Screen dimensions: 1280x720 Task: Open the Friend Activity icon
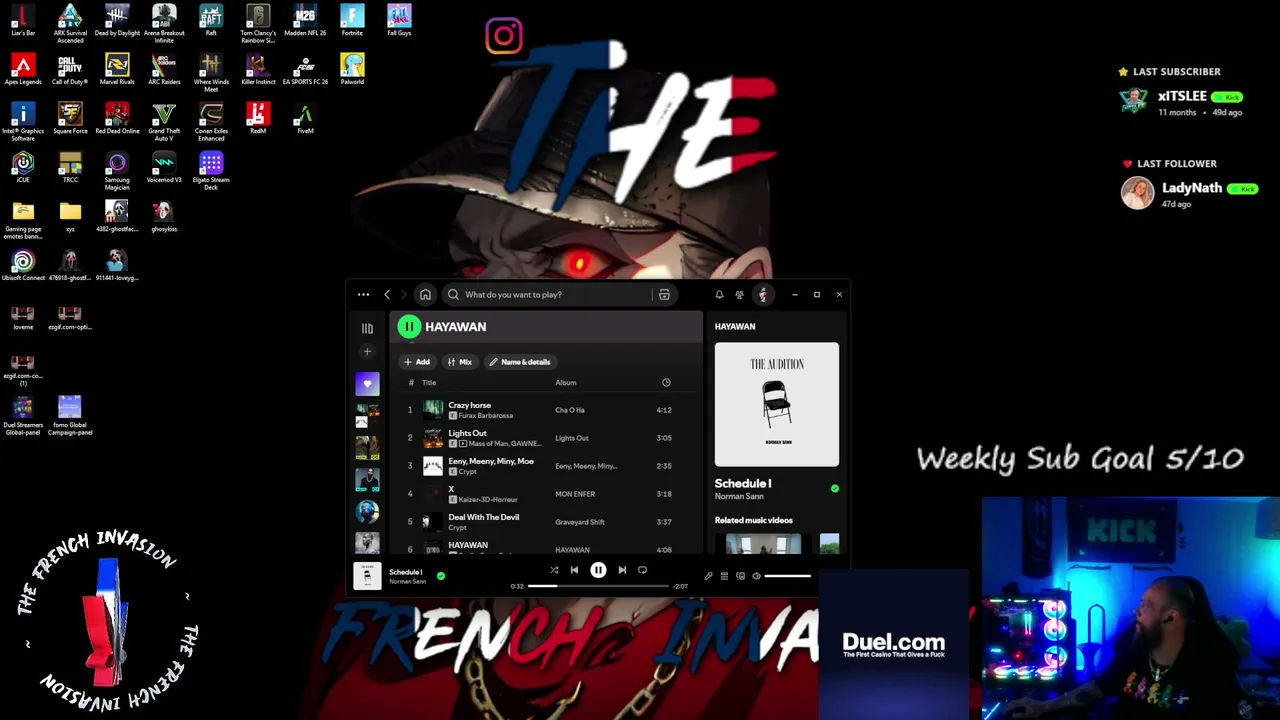[x=739, y=295]
